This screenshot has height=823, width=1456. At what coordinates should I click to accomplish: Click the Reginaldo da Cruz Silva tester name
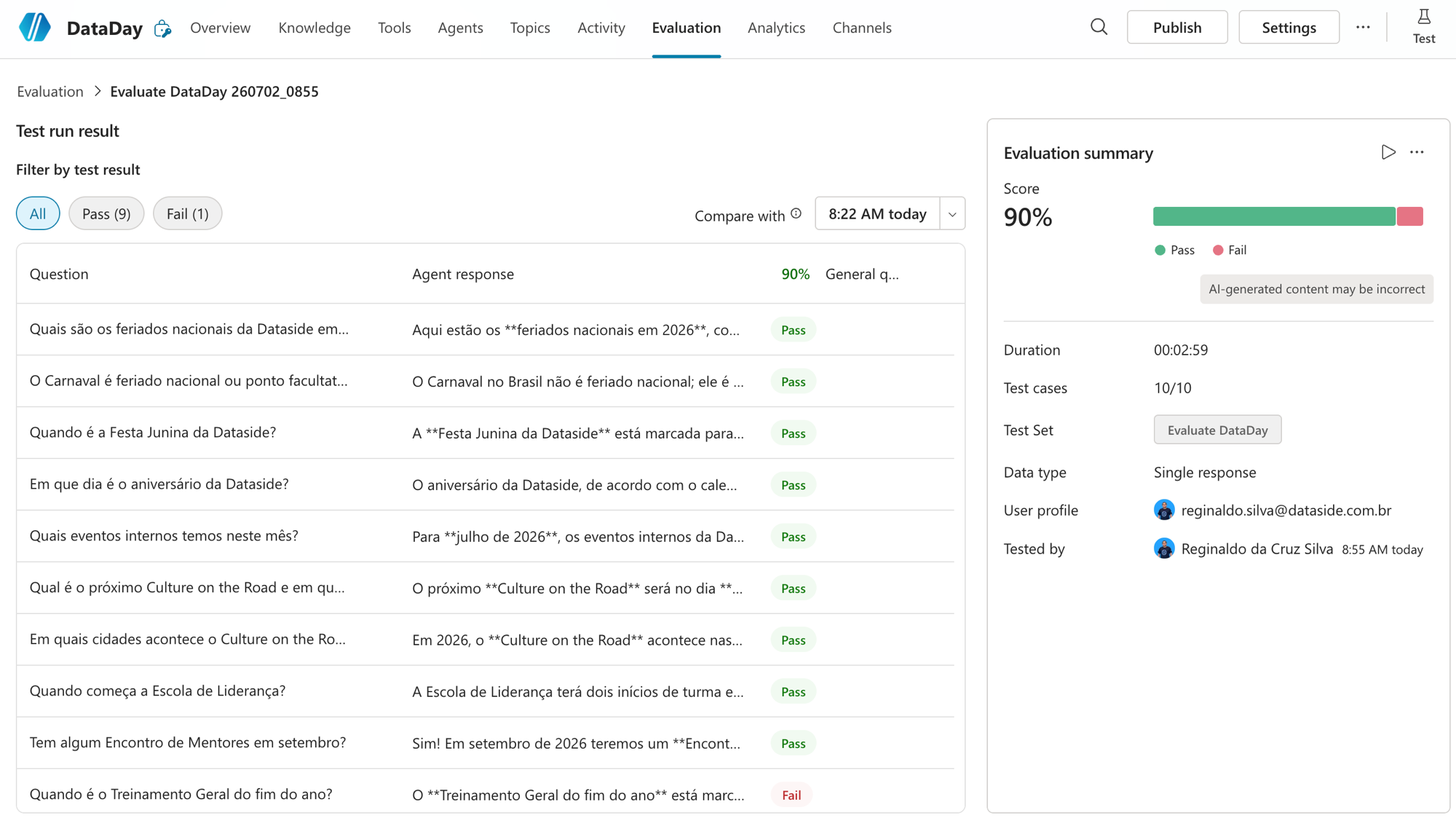[x=1257, y=548]
